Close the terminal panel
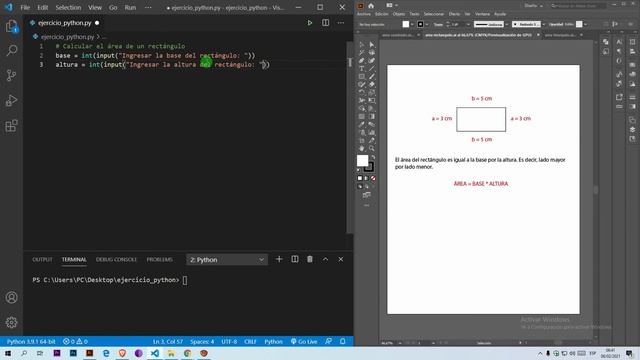 (341, 259)
